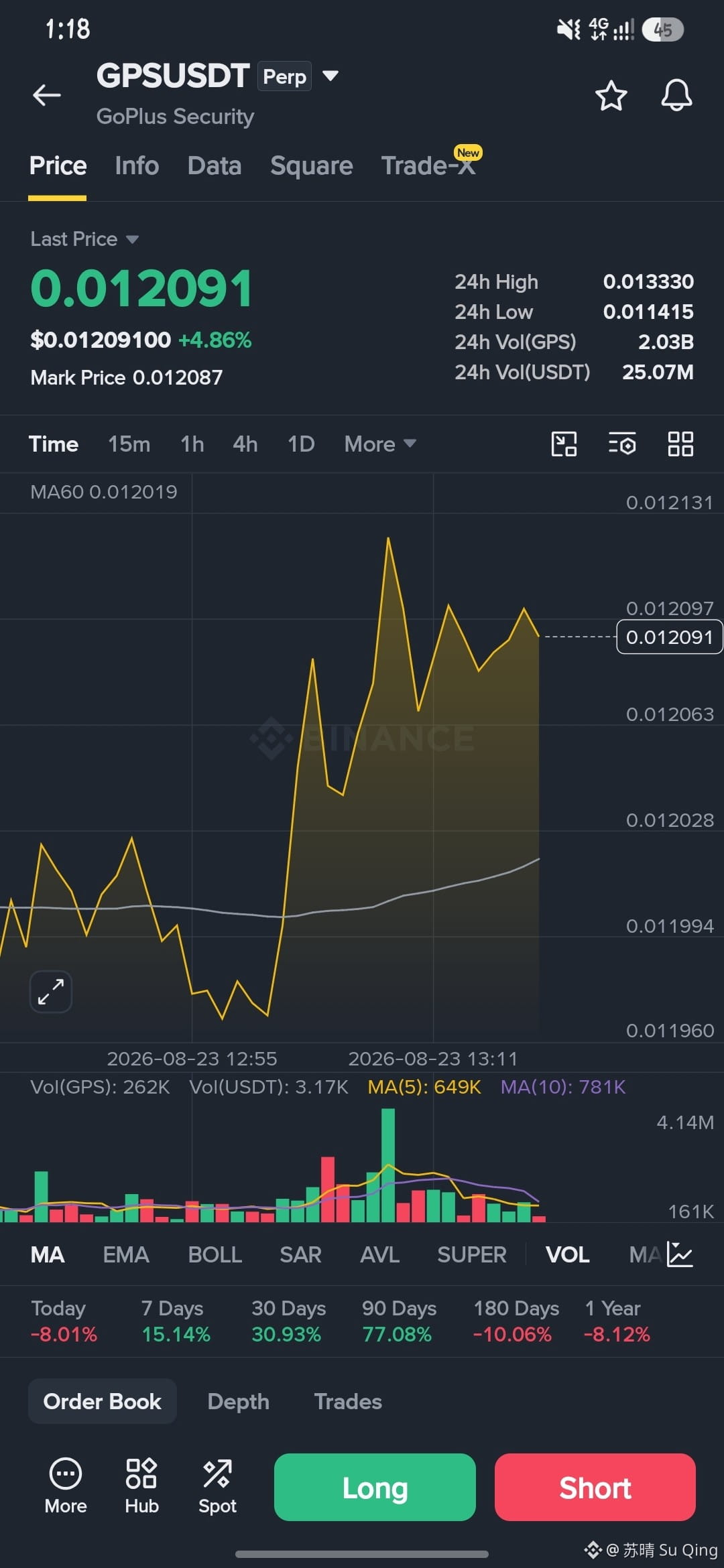
Task: Select the 1h interval
Action: [x=192, y=444]
